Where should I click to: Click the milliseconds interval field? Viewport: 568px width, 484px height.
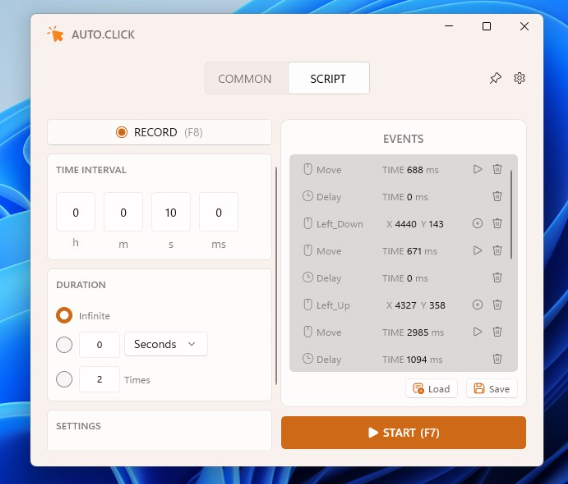[x=218, y=212]
